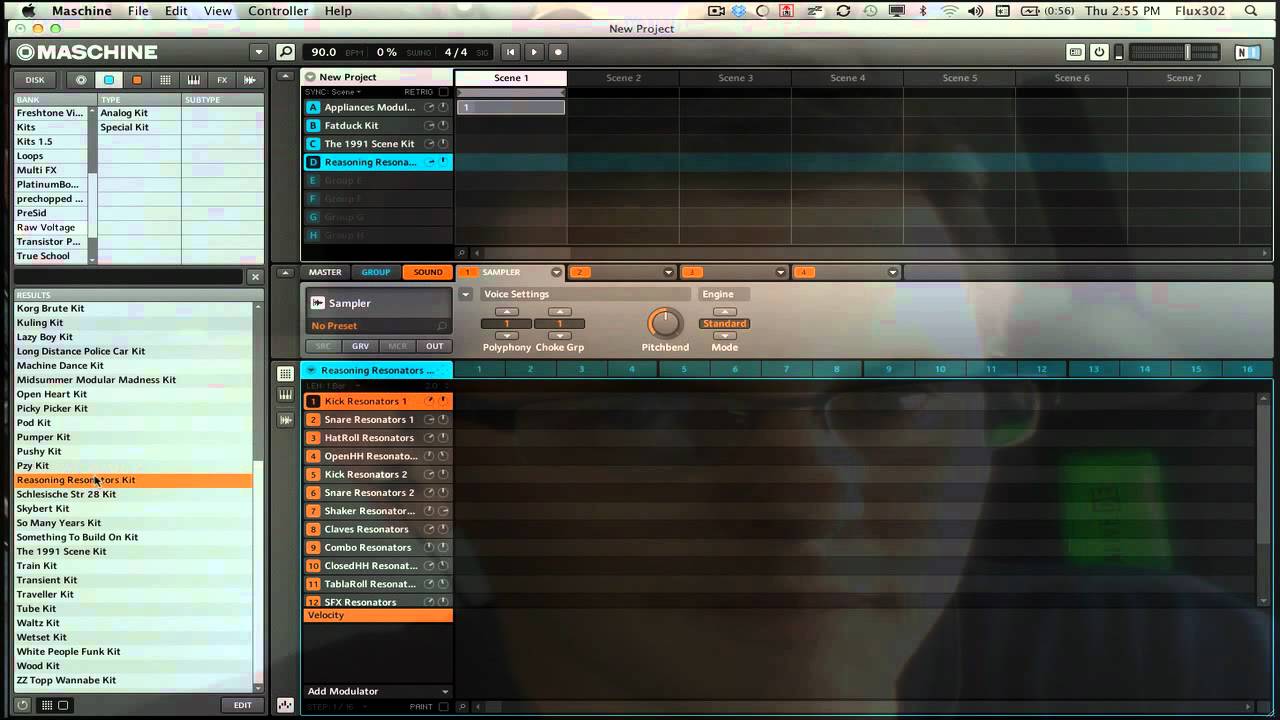Select the Project filter icon in browser
This screenshot has width=1280, height=720.
[81, 80]
